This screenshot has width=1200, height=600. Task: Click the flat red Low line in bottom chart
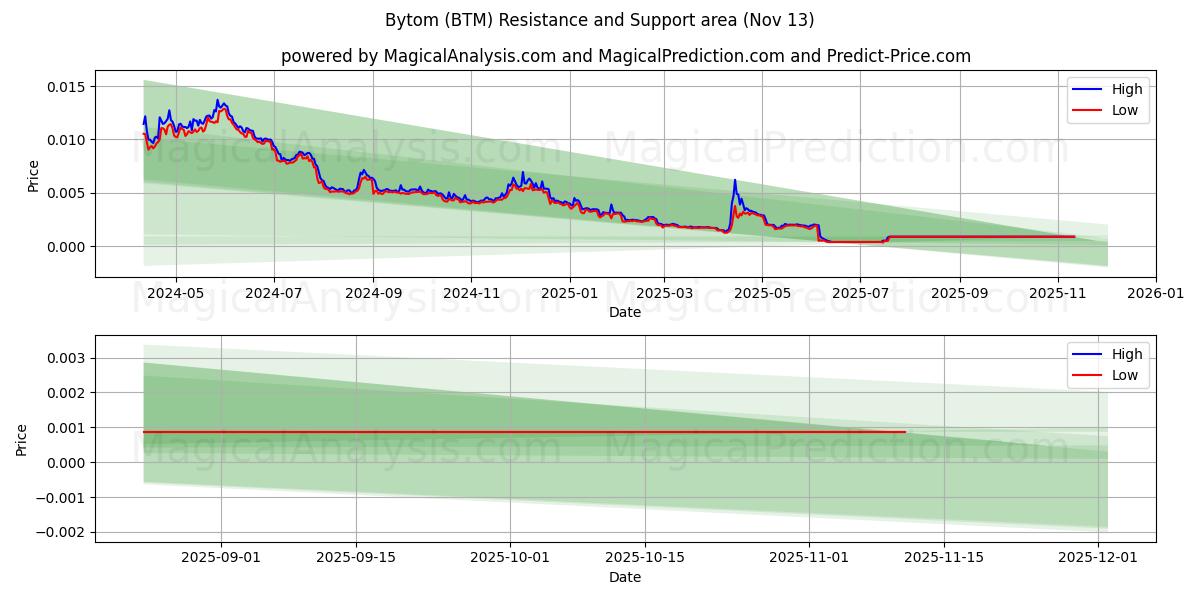click(500, 431)
